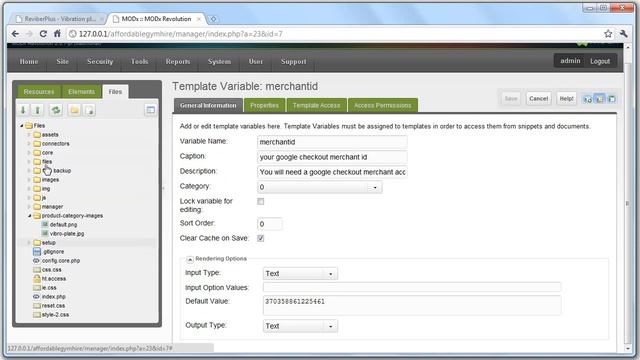Image resolution: width=640 pixels, height=360 pixels.
Task: Click the config.core.php file icon
Action: pos(36,260)
